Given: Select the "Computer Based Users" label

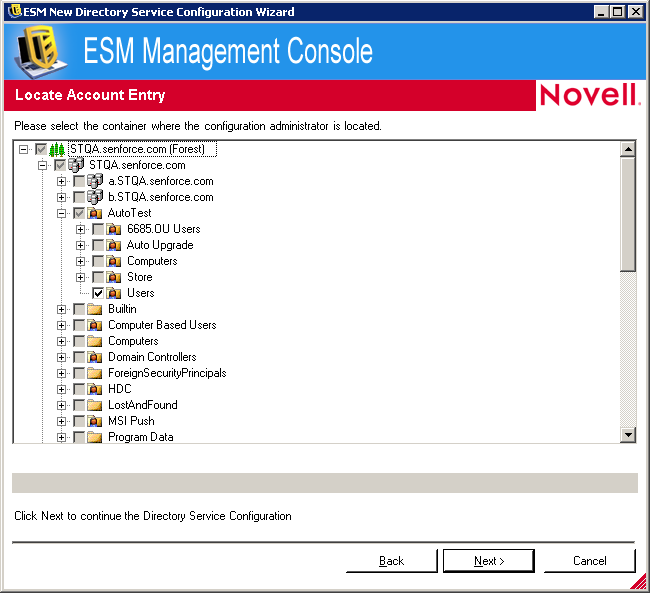Looking at the screenshot, I should (162, 325).
